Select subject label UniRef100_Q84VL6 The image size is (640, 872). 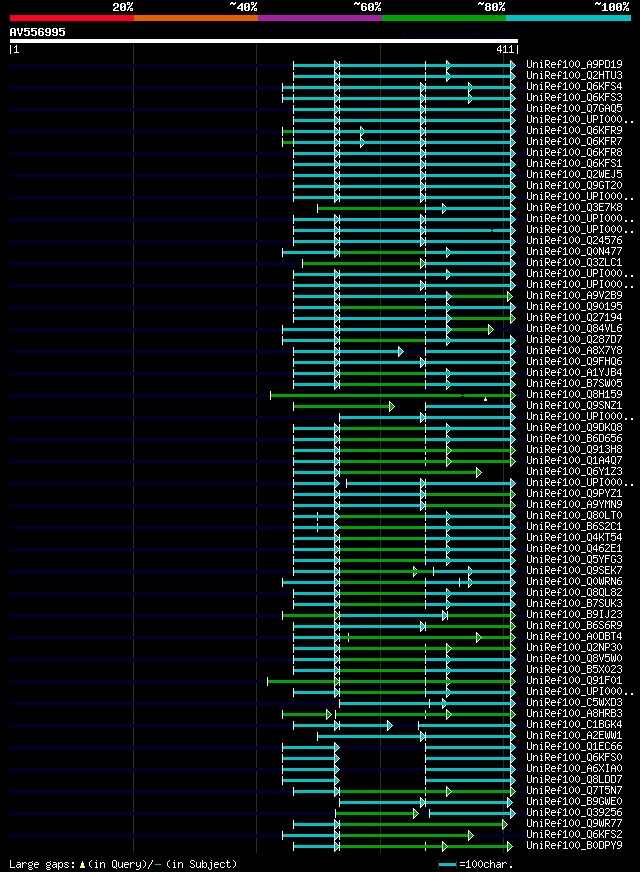pyautogui.click(x=574, y=329)
